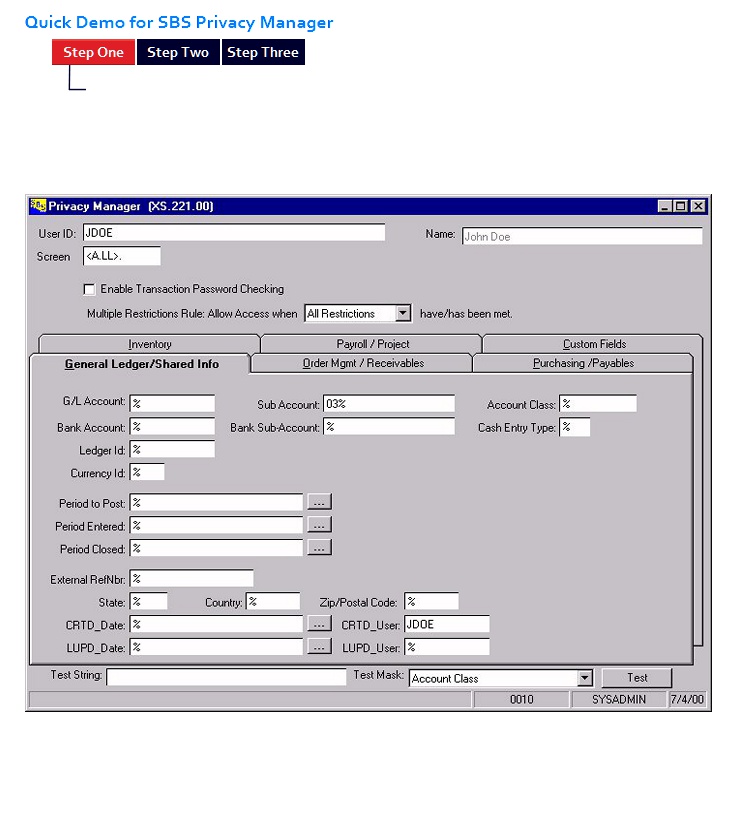This screenshot has width=756, height=824.
Task: Select the Bank Account field
Action: [172, 426]
